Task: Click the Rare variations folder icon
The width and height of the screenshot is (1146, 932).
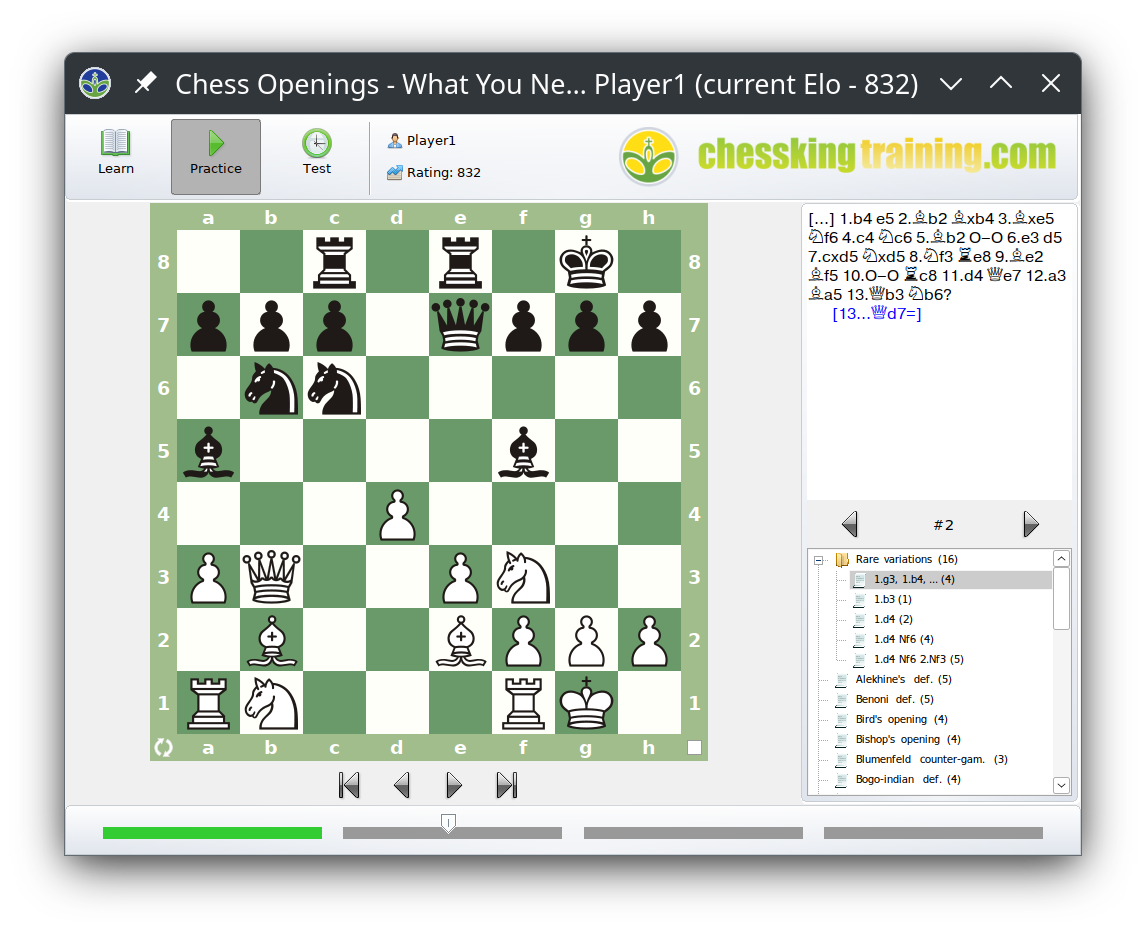Action: pyautogui.click(x=841, y=559)
